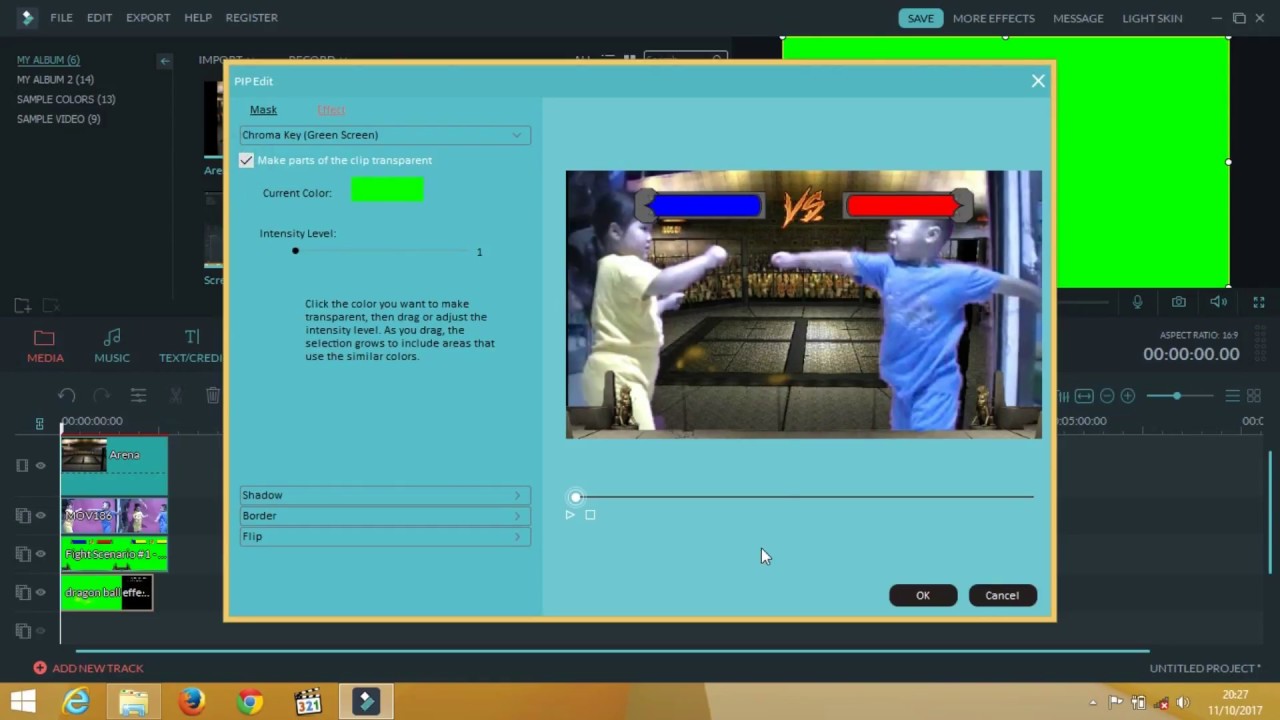
Task: Toggle visibility eye of the dragon ball effect track
Action: [x=41, y=592]
